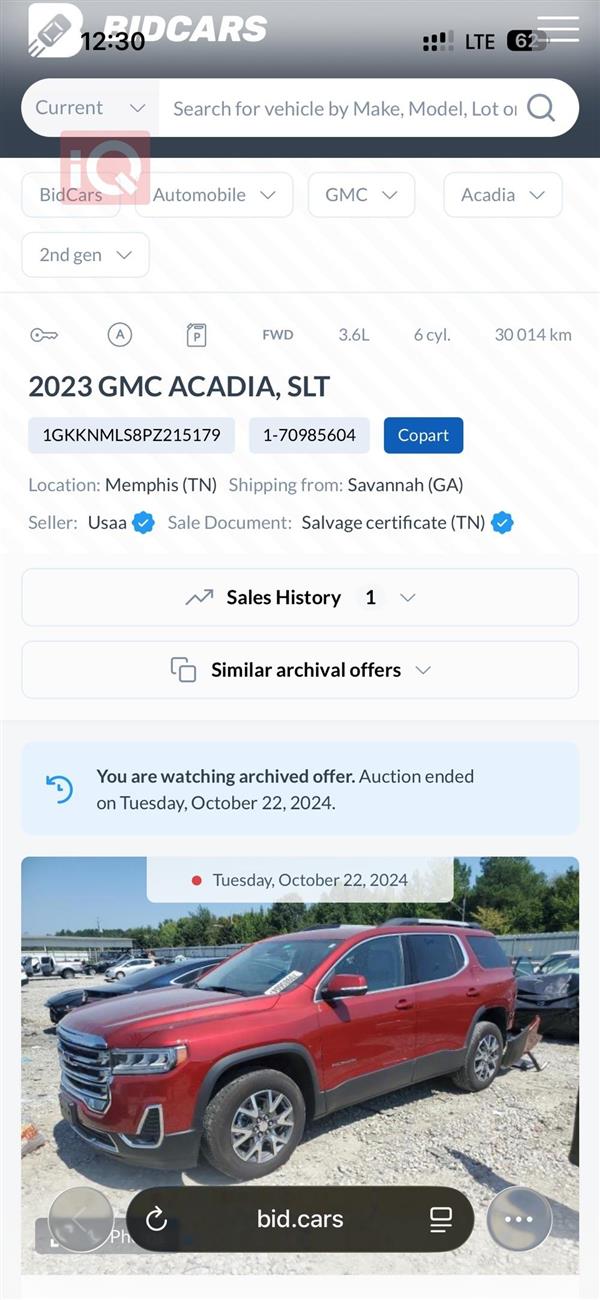Viewport: 600px width, 1300px height.
Task: Open the 2nd gen generation dropdown
Action: point(85,255)
